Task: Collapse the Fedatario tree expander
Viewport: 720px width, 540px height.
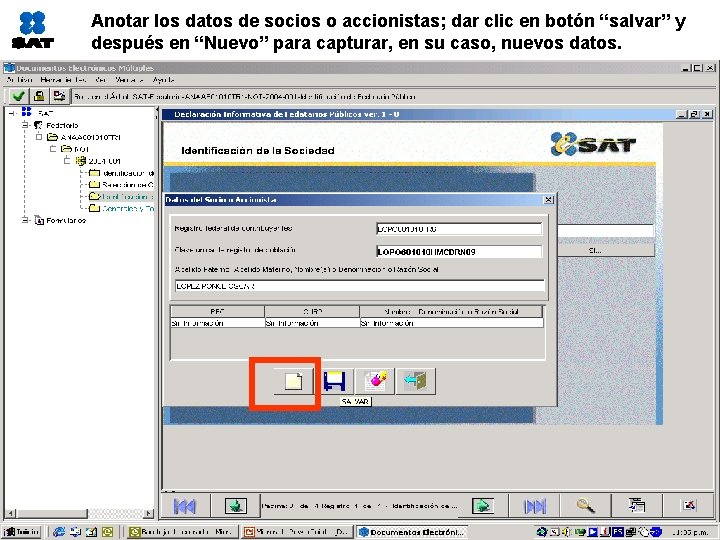Action: tap(25, 125)
